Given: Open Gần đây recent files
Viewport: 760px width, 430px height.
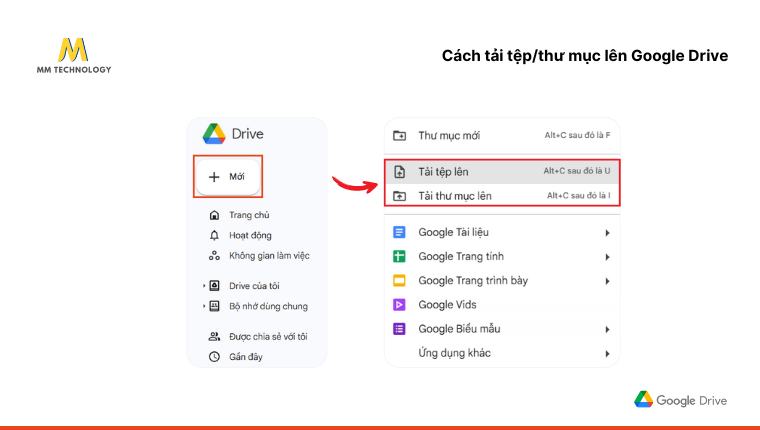Looking at the screenshot, I should point(246,357).
